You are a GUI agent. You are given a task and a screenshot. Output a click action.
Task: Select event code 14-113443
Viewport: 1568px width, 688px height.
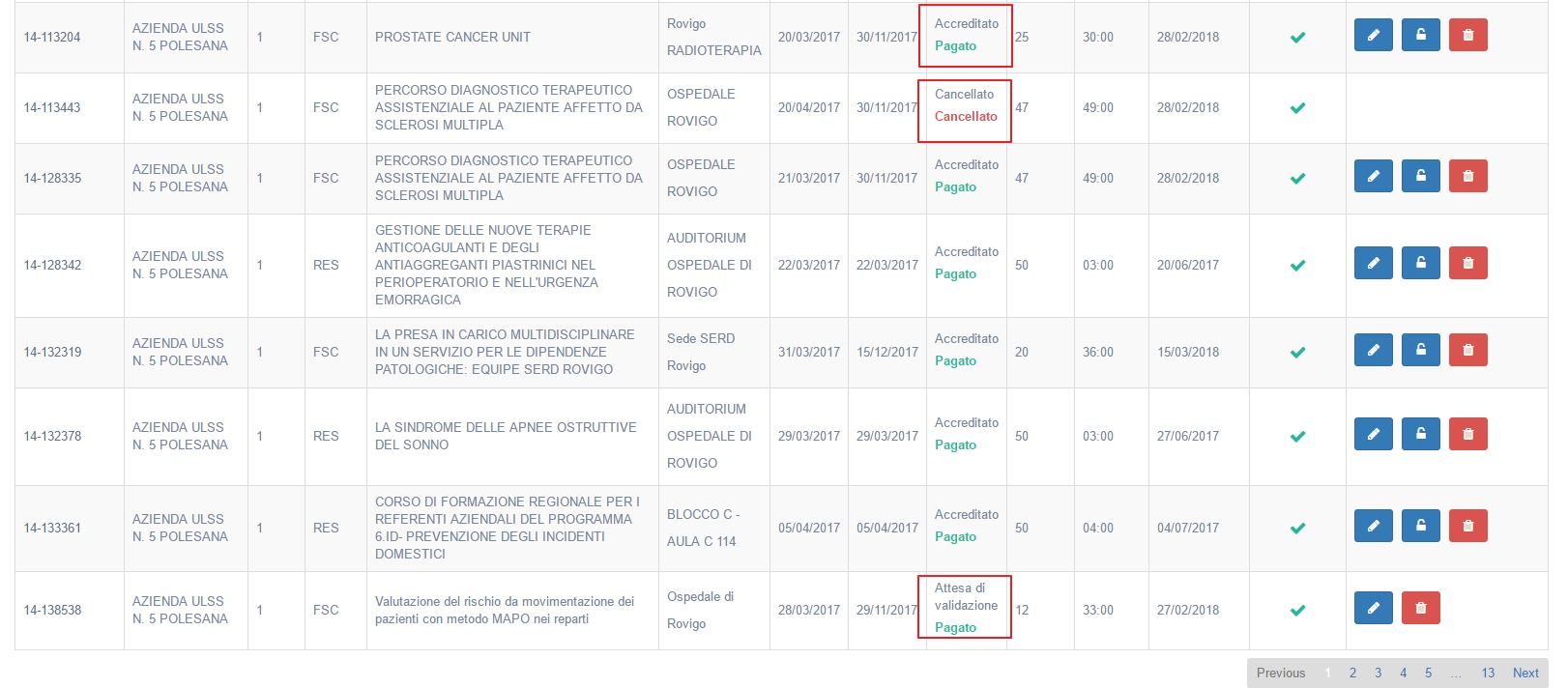click(x=52, y=108)
